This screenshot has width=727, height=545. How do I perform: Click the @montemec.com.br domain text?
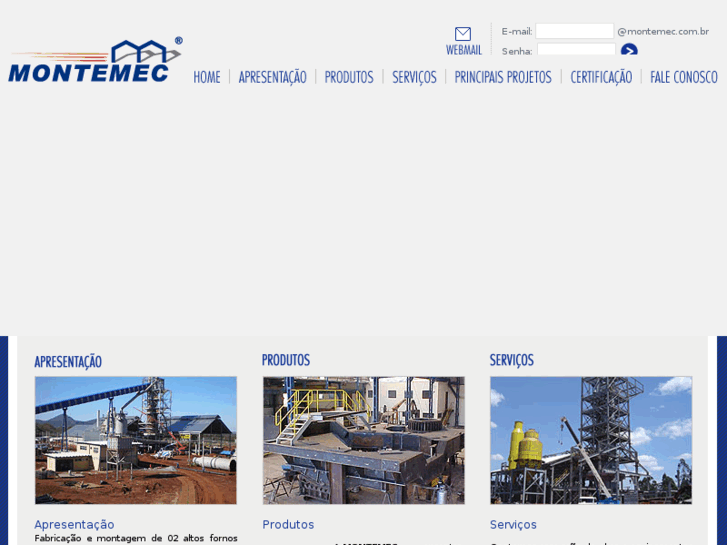pyautogui.click(x=663, y=32)
